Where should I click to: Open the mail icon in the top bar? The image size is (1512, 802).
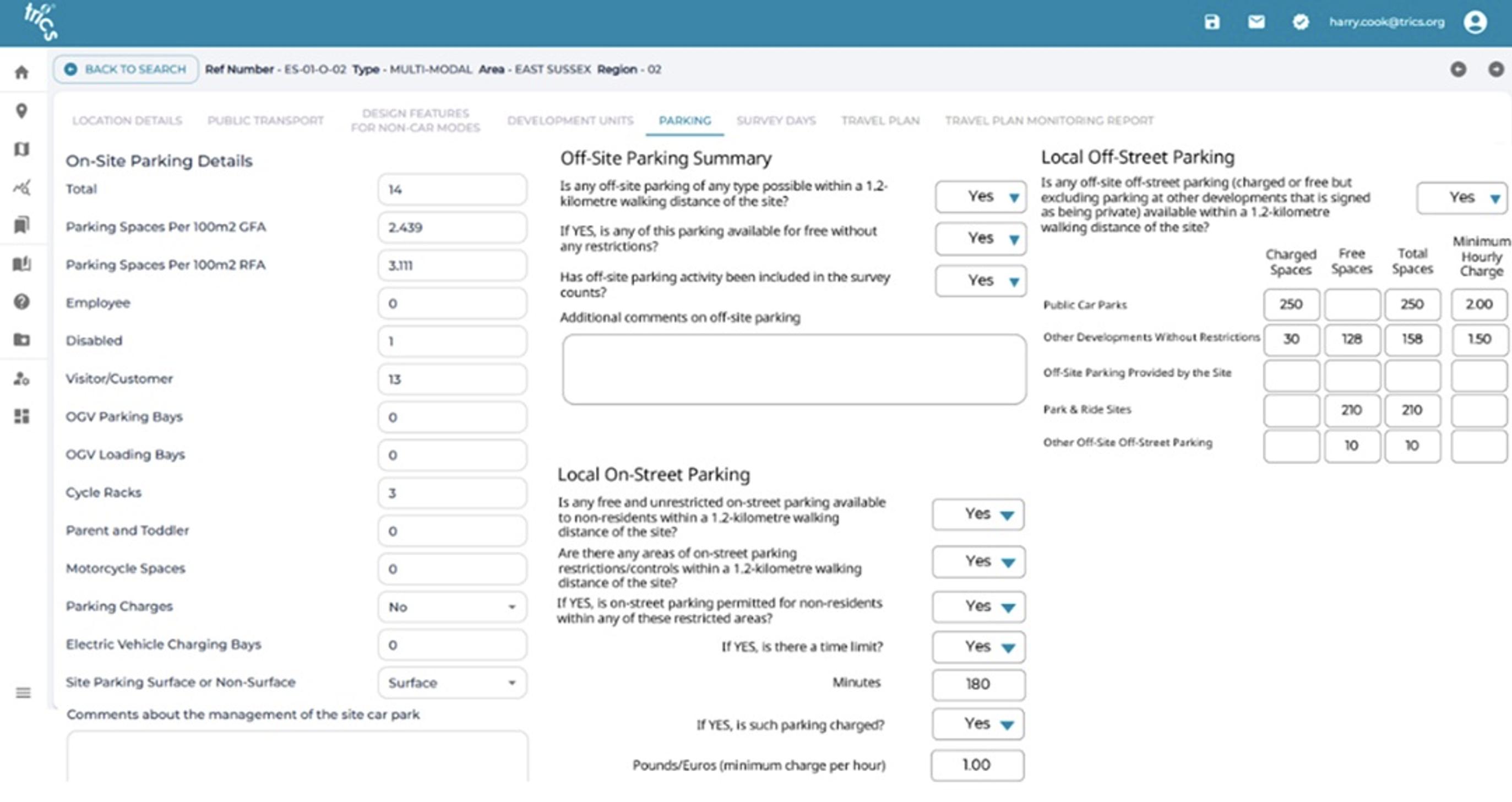(1256, 23)
